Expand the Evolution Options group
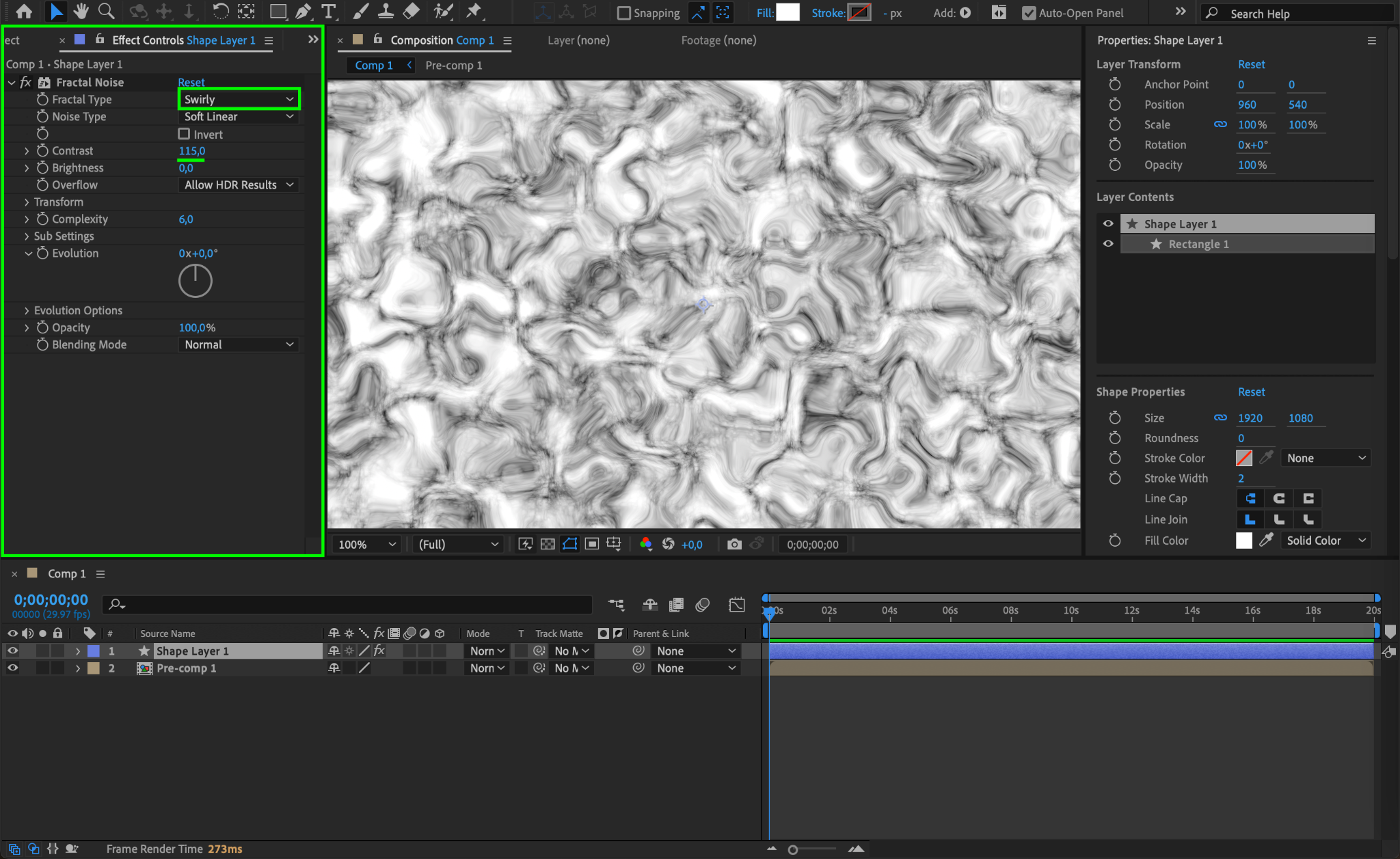The height and width of the screenshot is (859, 1400). (x=27, y=310)
